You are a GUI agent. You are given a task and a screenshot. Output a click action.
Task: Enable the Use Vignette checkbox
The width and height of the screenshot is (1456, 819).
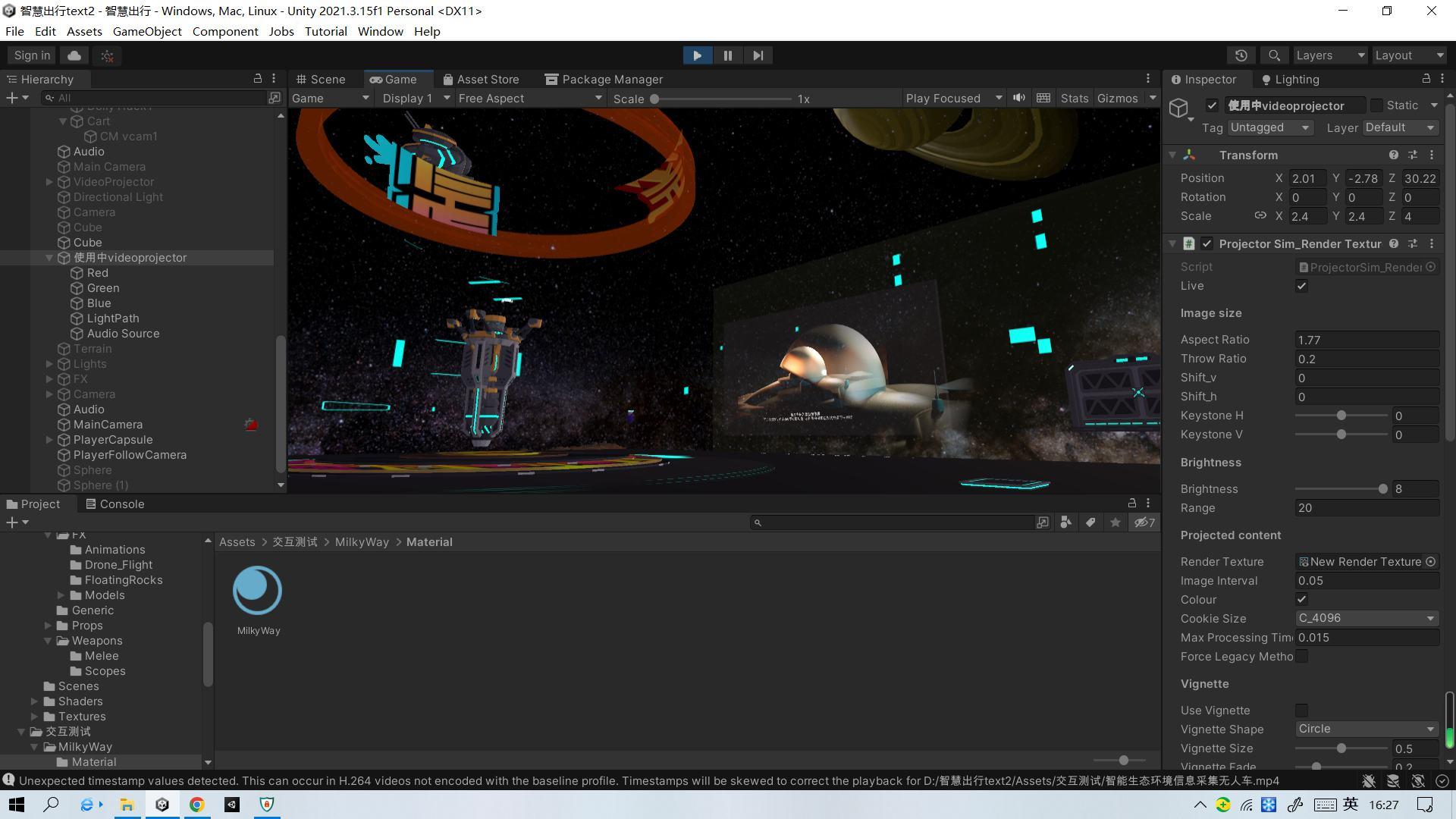coord(1301,711)
